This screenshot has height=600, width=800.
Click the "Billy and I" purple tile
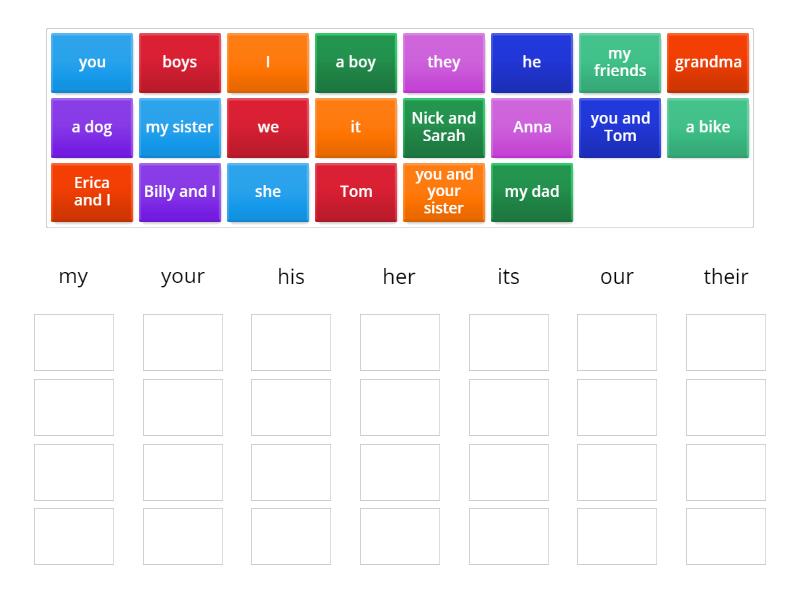(179, 191)
